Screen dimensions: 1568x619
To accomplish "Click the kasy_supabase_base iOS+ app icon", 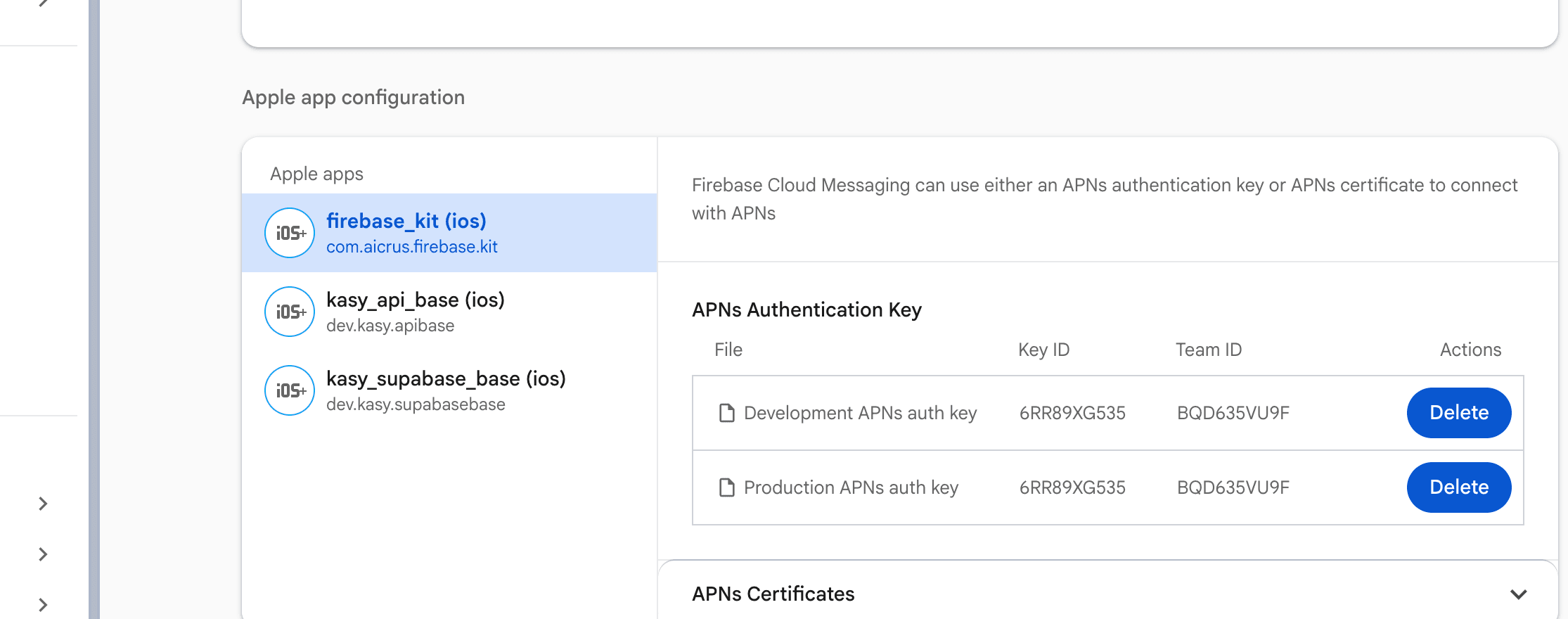I will (289, 390).
